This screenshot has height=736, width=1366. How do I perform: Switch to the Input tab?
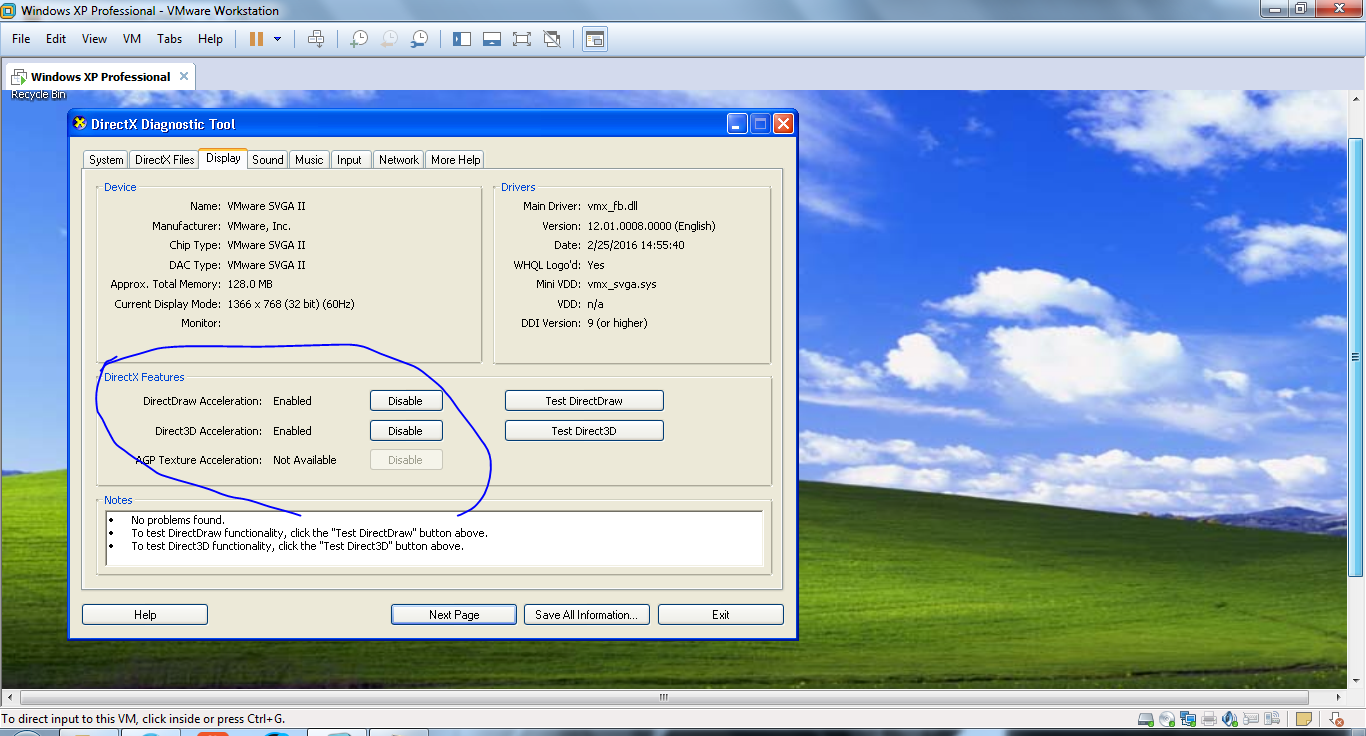[x=349, y=160]
